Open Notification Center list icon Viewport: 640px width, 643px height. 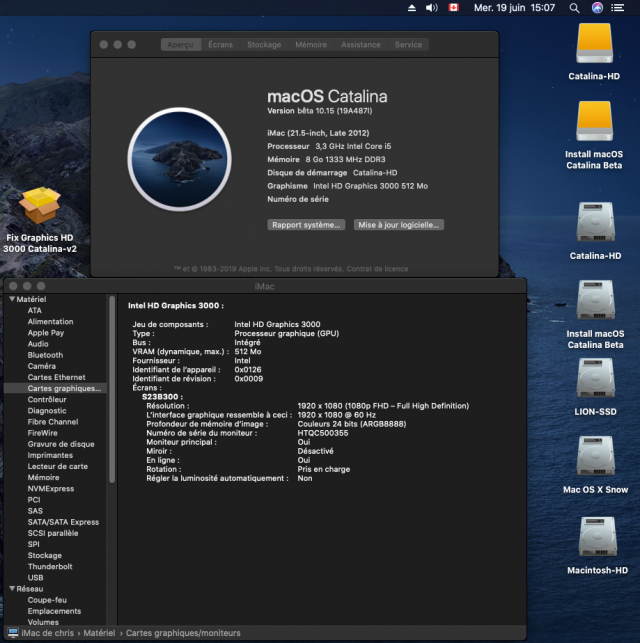click(617, 8)
